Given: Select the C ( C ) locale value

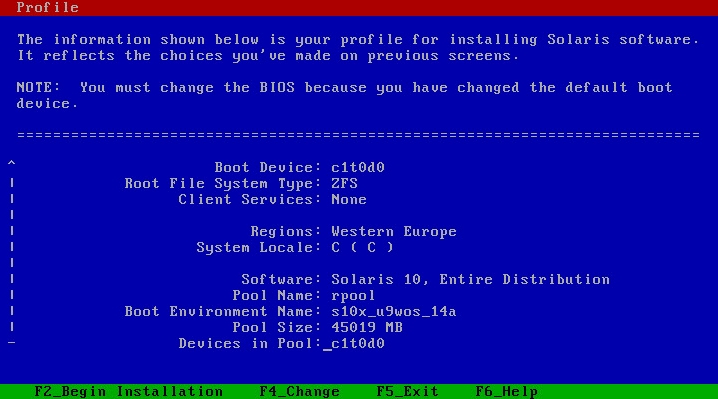Looking at the screenshot, I should [x=362, y=247].
